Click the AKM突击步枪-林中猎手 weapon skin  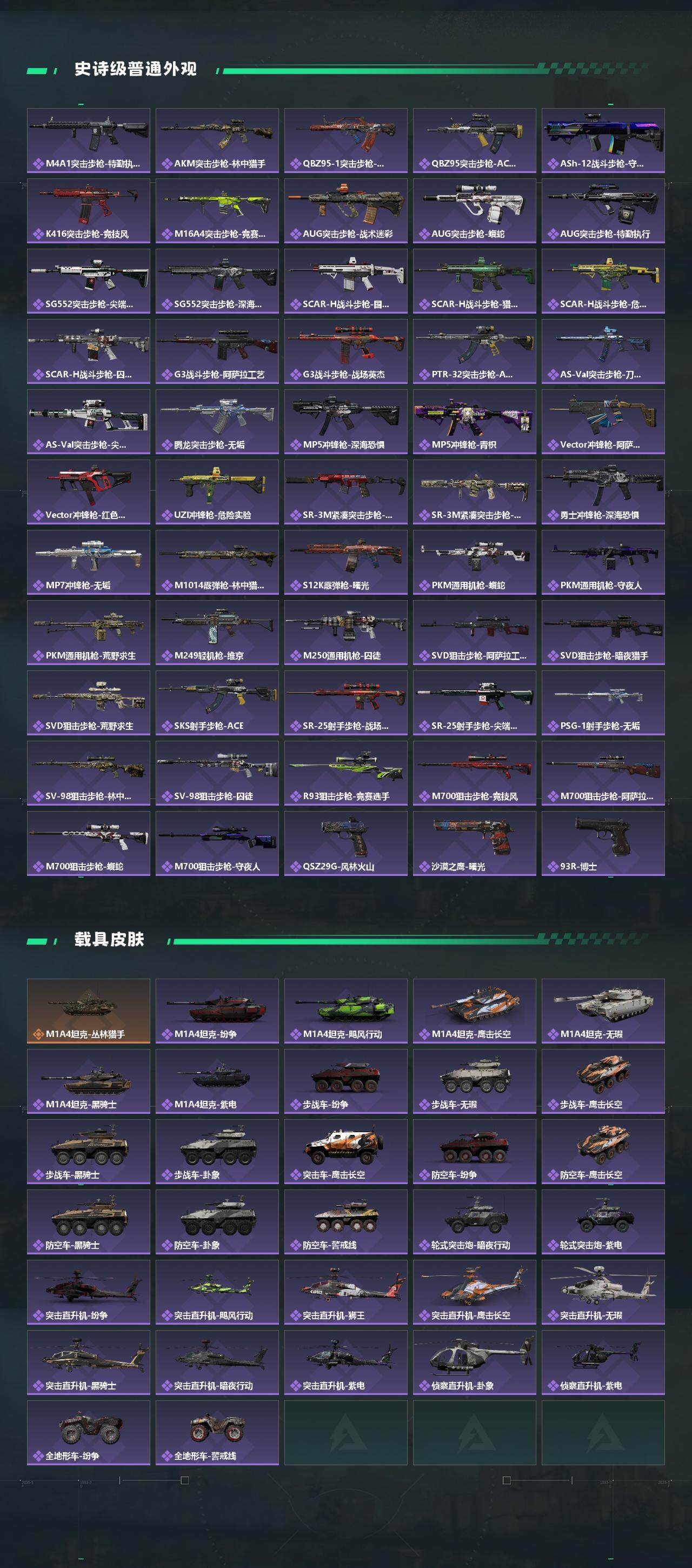click(217, 141)
